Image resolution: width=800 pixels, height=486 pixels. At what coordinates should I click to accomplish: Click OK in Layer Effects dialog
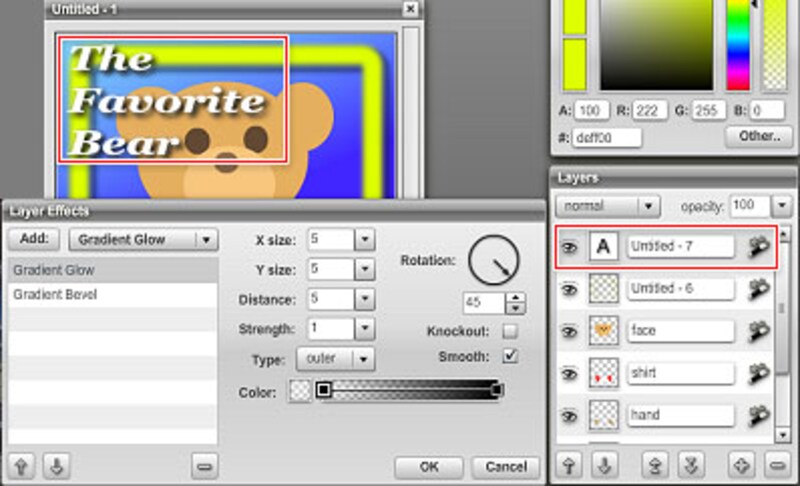427,467
